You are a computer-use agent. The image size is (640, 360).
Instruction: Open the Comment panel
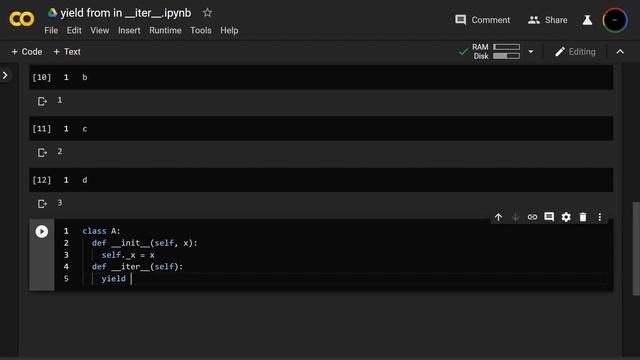click(482, 20)
